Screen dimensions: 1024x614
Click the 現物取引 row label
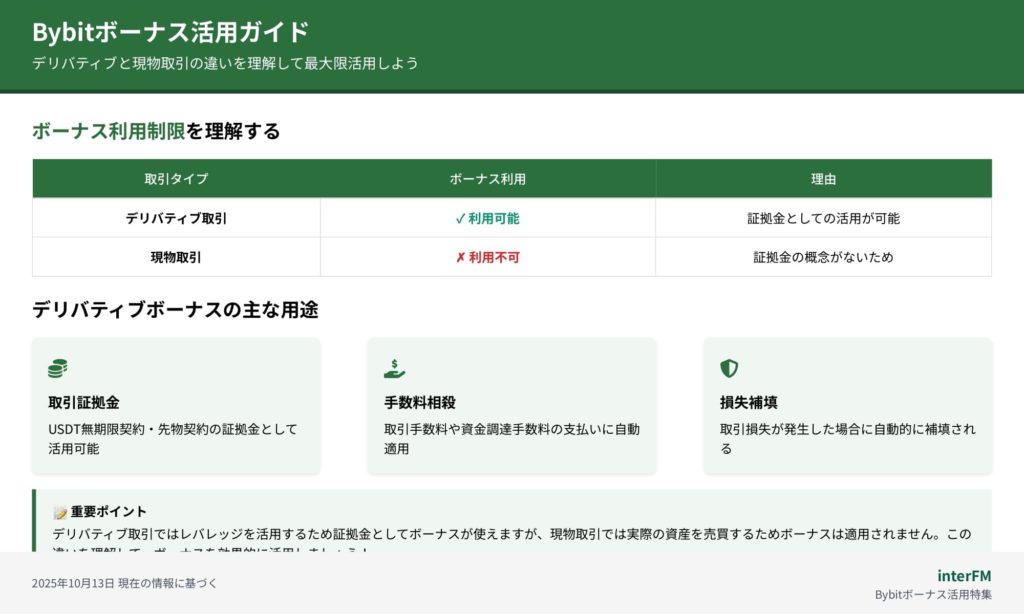pyautogui.click(x=176, y=257)
